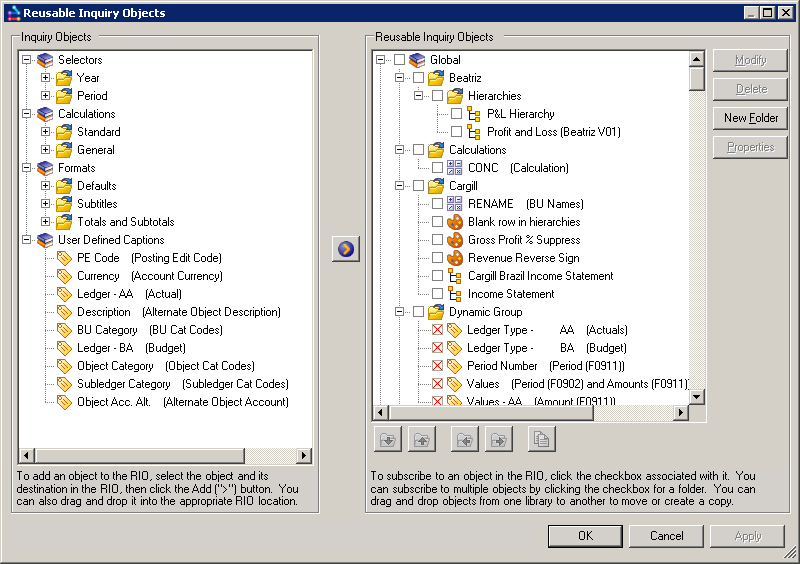Toggle the Income Statement checkbox
Viewport: 800px width, 564px height.
tap(437, 294)
